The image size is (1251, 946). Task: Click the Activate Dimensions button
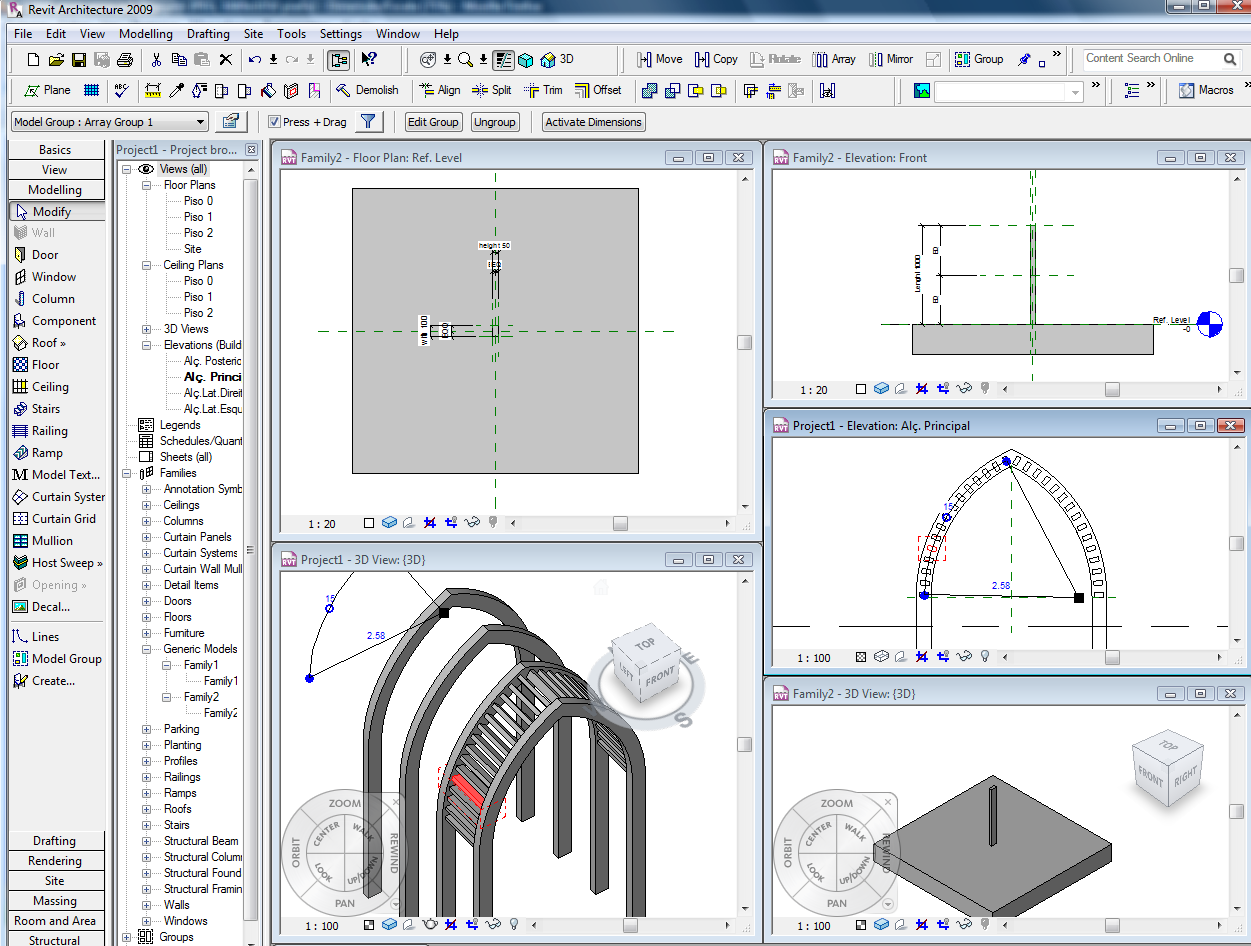coord(593,122)
